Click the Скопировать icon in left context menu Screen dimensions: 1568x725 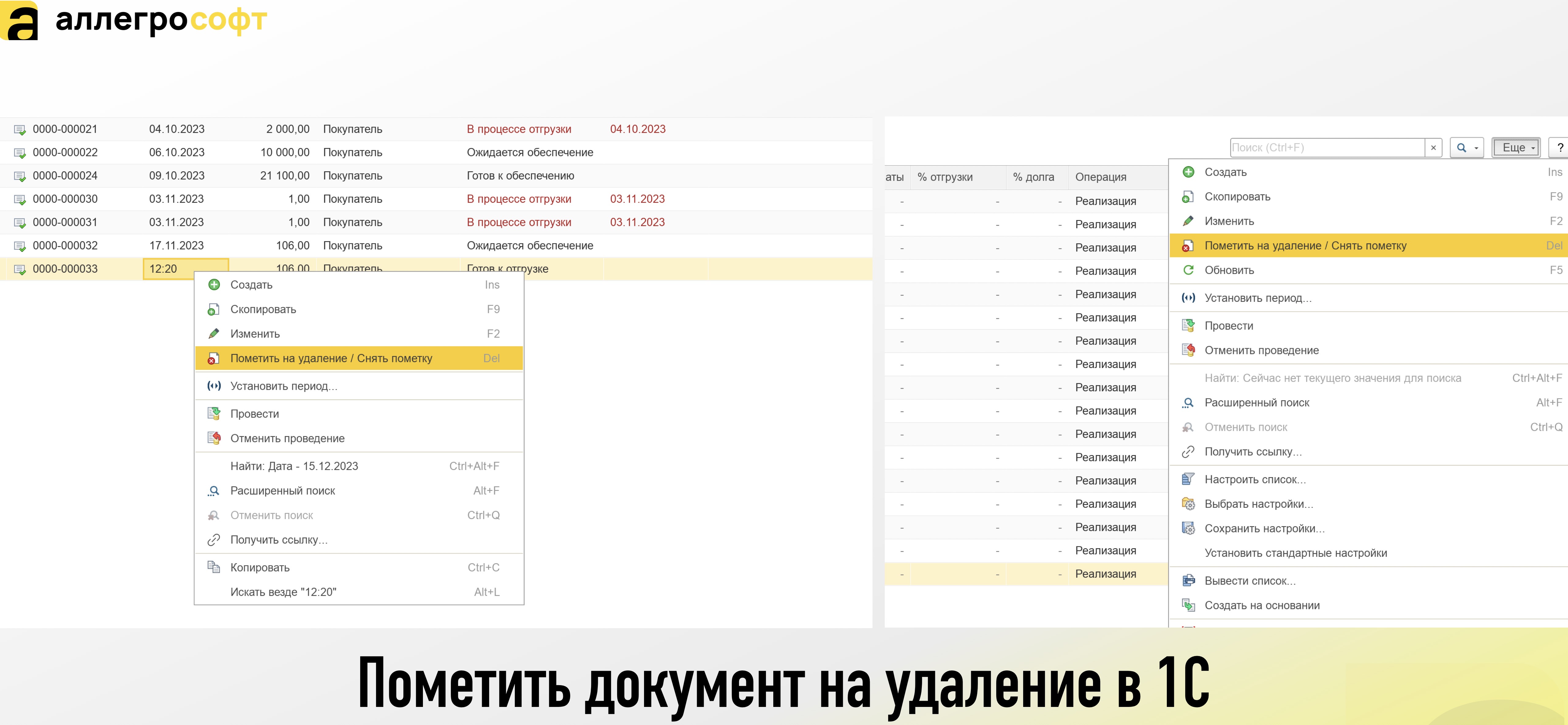tap(213, 309)
